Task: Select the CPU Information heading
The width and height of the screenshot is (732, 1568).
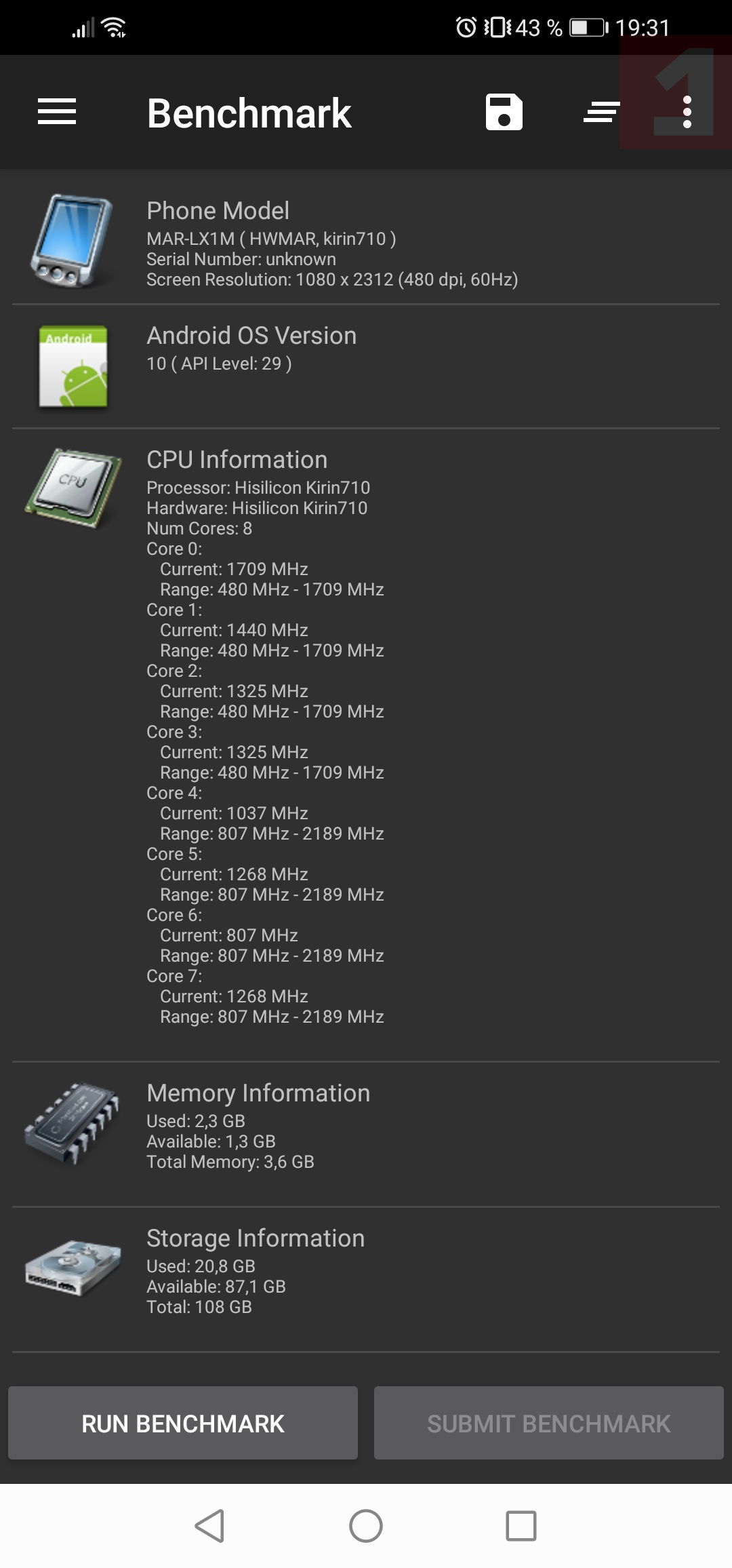Action: click(x=237, y=460)
